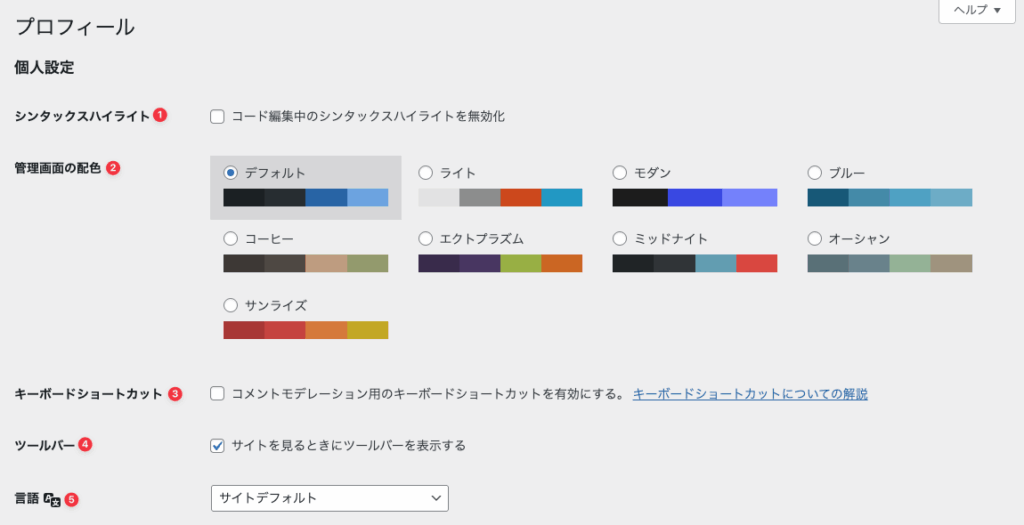1024x525 pixels.
Task: Uncheck the ツールバーを表示する checkbox
Action: tap(217, 445)
